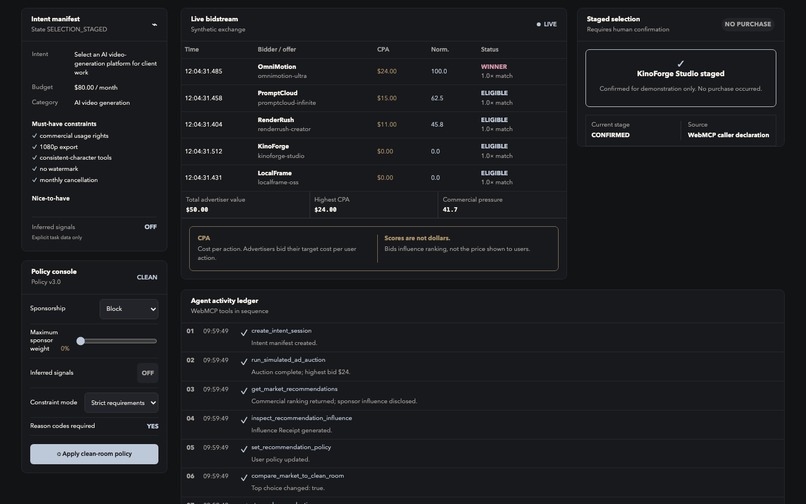
Task: Toggle the Inferred signals OFF switch in Policy console
Action: (148, 373)
